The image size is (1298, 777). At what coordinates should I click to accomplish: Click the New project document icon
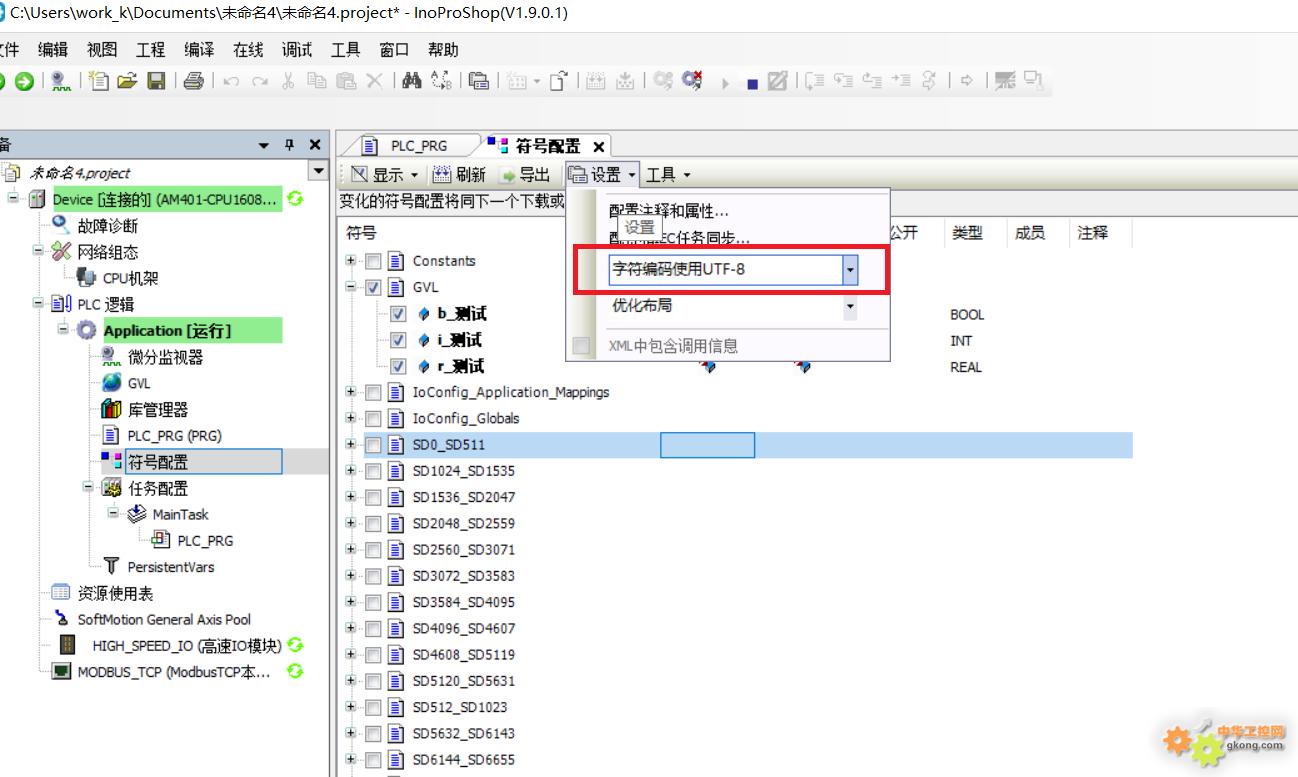99,82
